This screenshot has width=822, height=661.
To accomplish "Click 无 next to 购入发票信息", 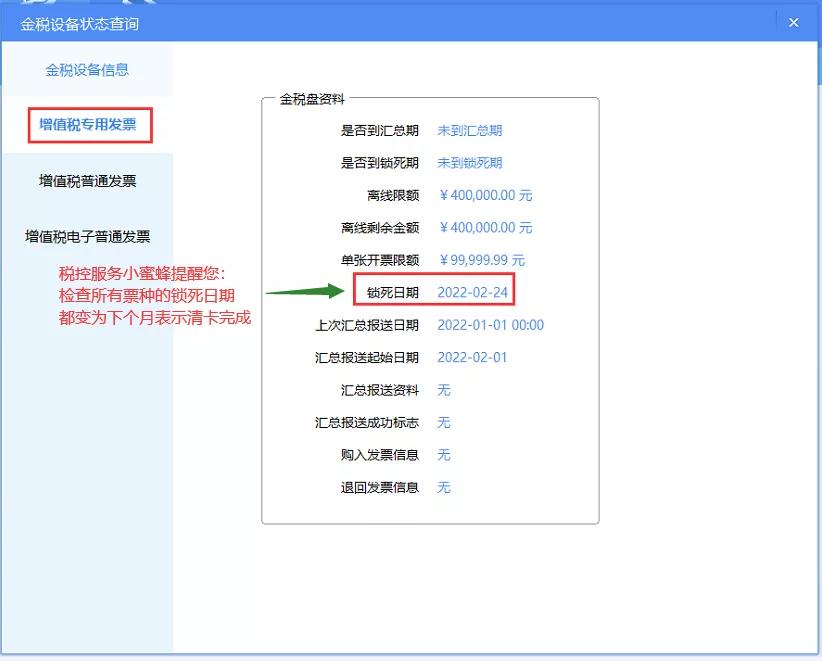I will (443, 455).
